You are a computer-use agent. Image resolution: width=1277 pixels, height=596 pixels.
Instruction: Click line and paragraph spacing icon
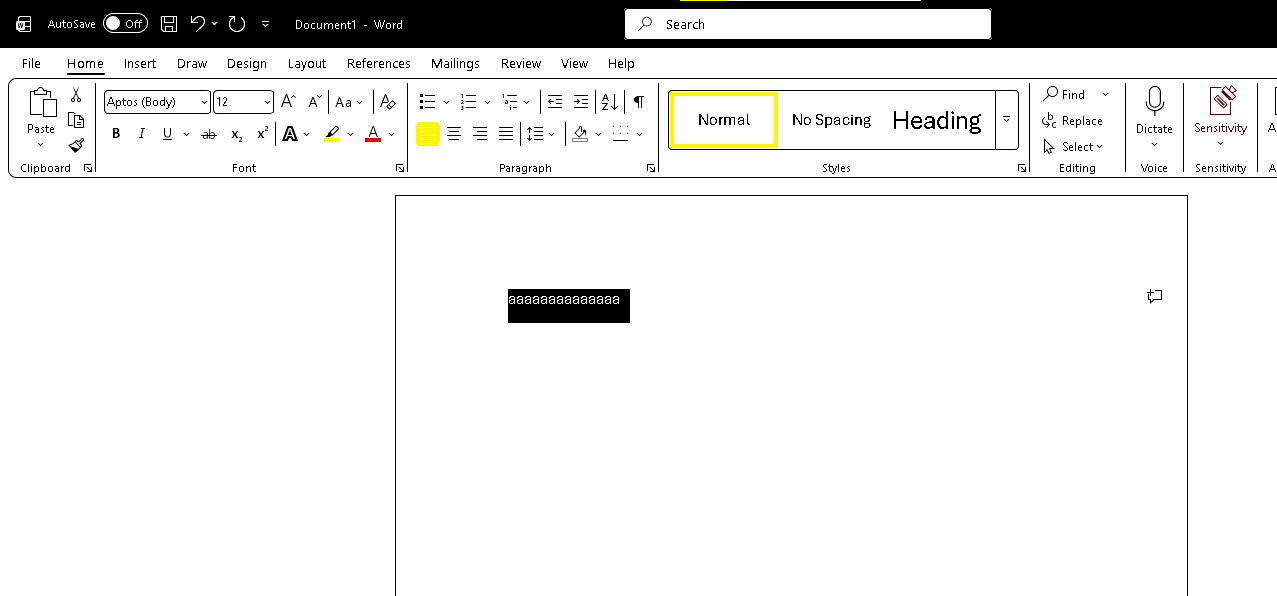535,134
